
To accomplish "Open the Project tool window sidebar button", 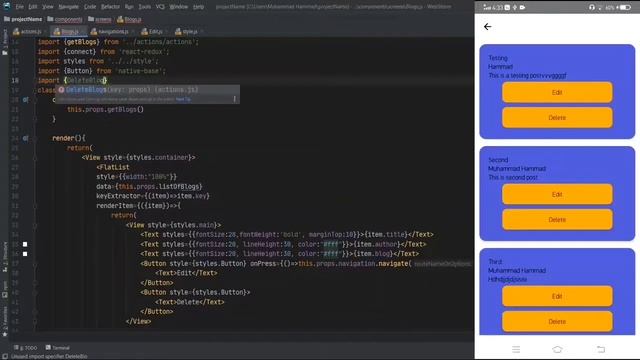I will pos(5,41).
